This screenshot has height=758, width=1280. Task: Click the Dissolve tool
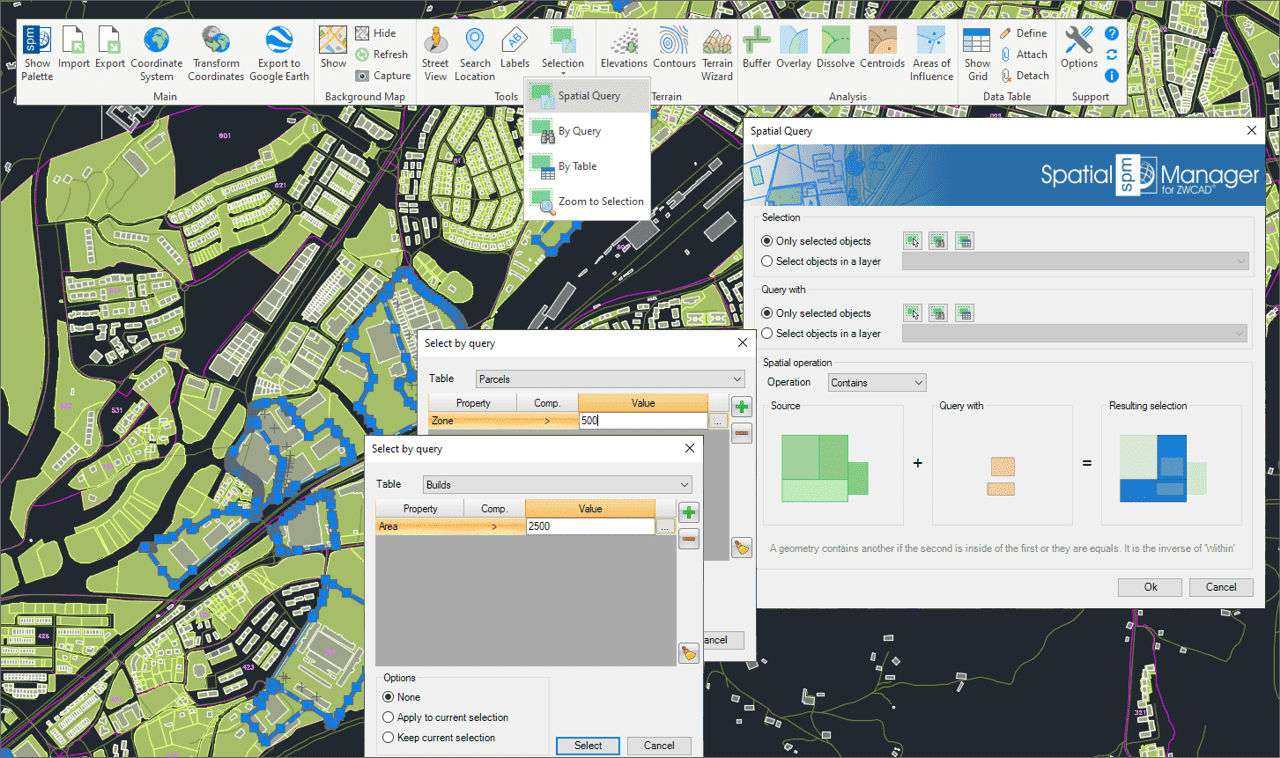coord(835,49)
